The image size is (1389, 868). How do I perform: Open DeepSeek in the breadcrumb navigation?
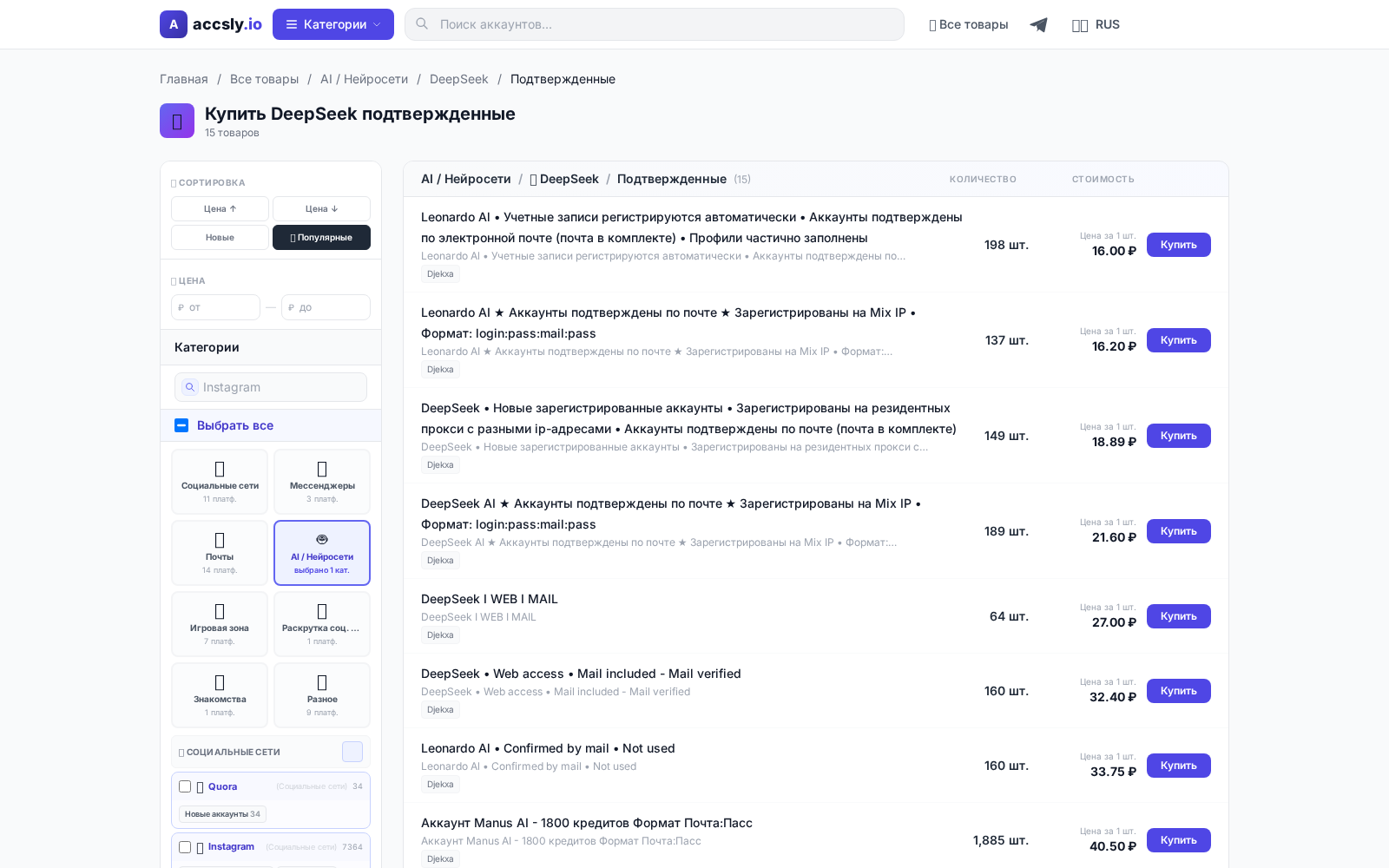click(x=458, y=79)
